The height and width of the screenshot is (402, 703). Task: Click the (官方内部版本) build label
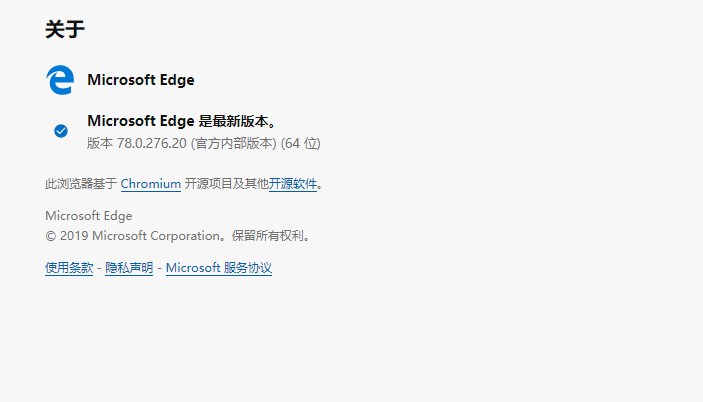[x=234, y=143]
